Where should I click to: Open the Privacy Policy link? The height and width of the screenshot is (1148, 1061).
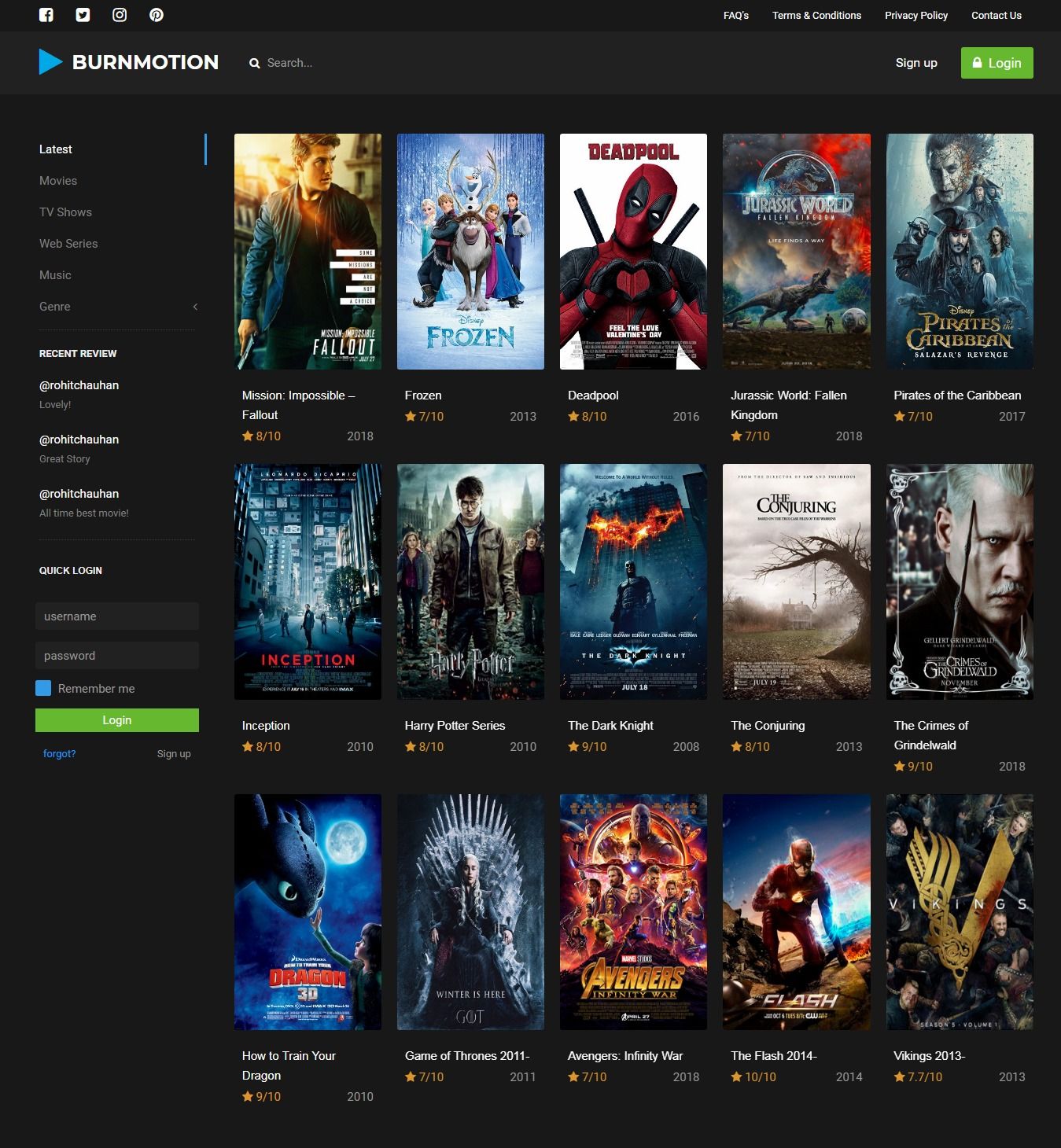tap(916, 15)
